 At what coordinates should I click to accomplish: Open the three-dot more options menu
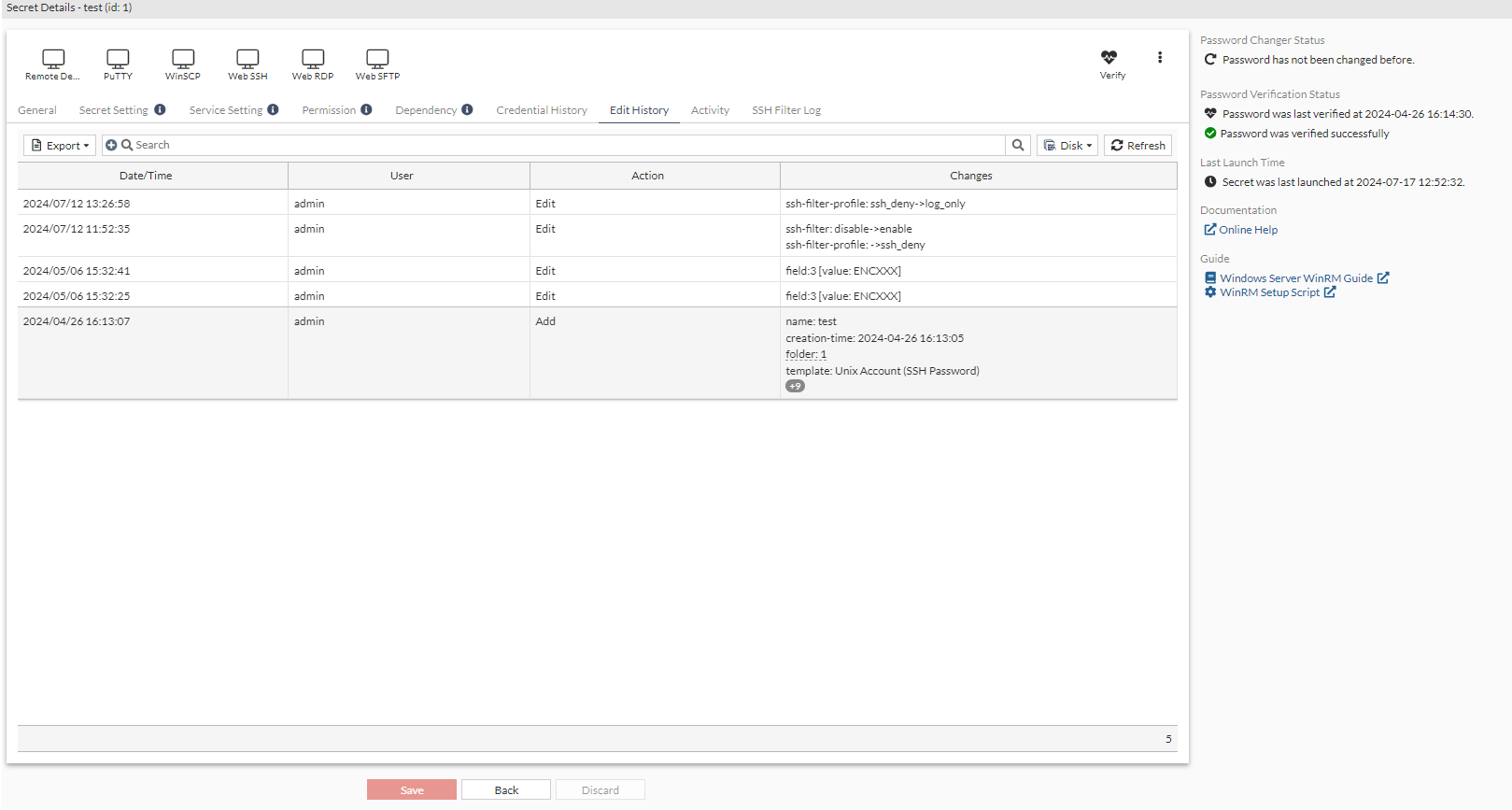(1160, 57)
